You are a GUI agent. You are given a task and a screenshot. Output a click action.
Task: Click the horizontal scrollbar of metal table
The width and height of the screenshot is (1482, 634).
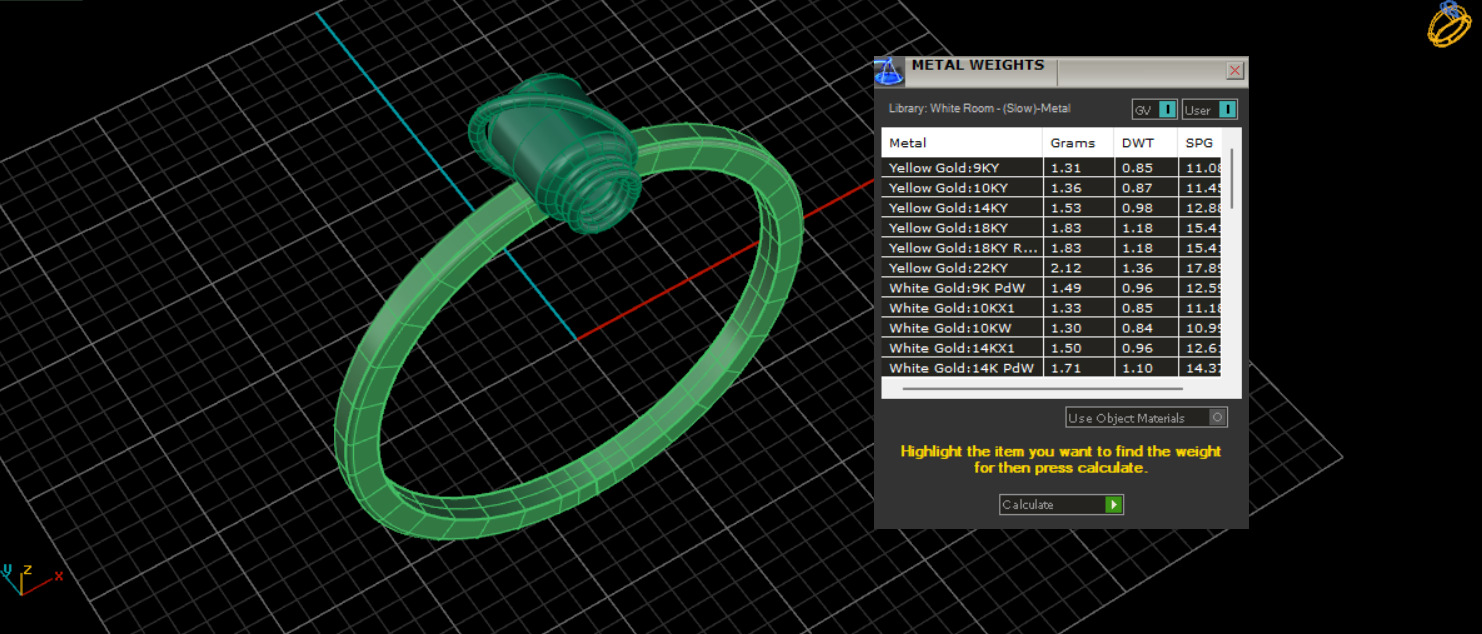click(x=1042, y=388)
